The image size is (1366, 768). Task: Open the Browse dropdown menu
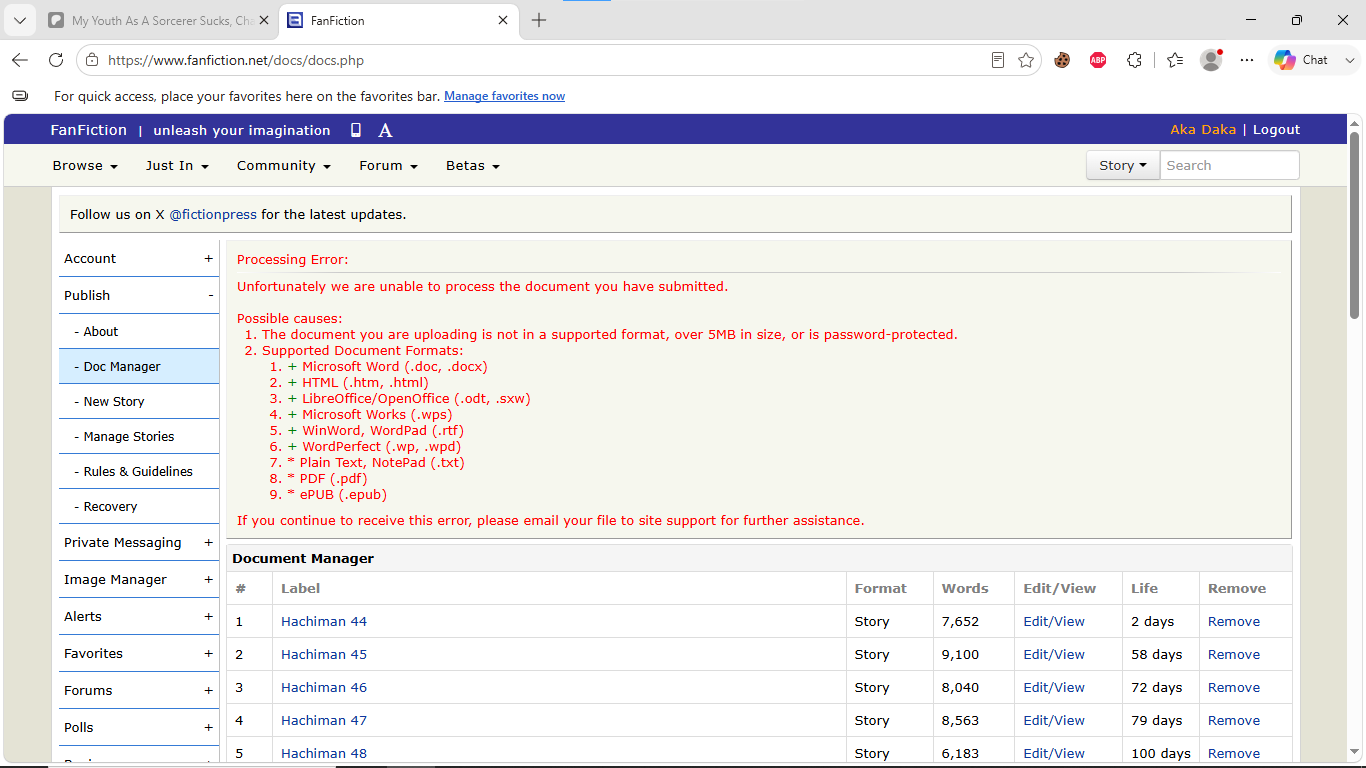coord(85,166)
